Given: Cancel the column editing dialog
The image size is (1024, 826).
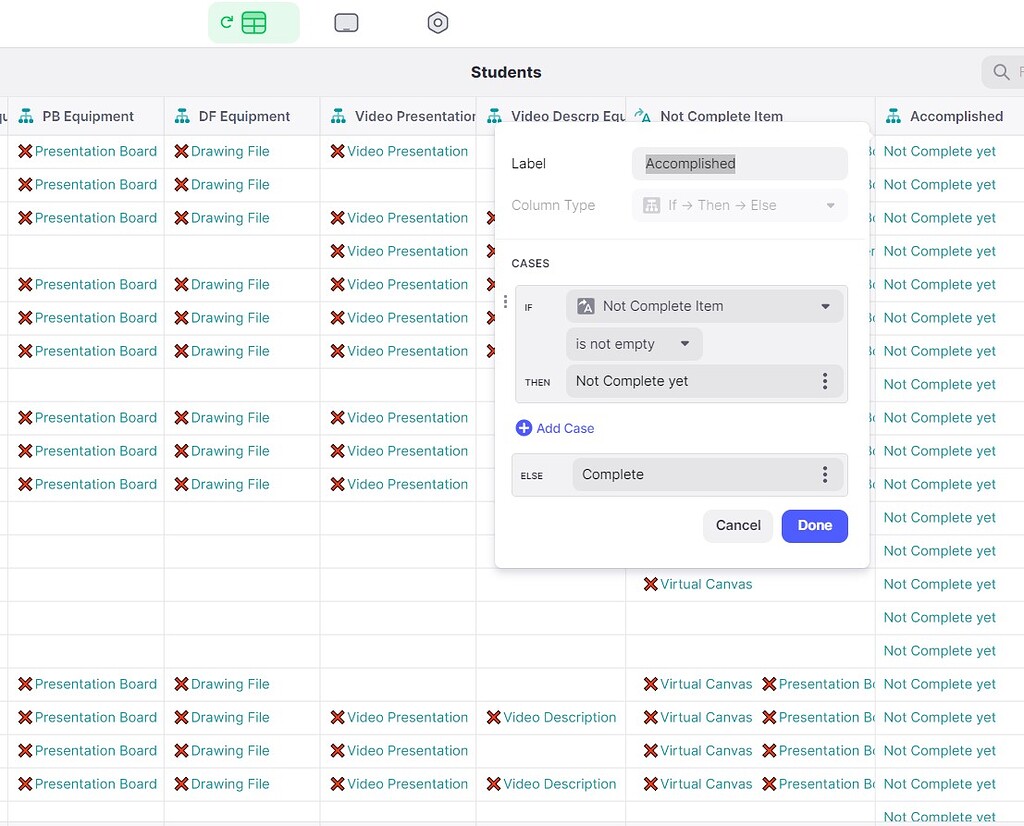Looking at the screenshot, I should point(738,525).
